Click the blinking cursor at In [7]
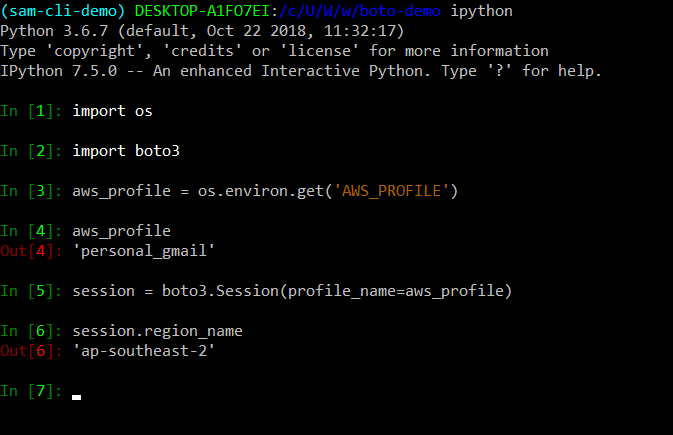673x435 pixels. (77, 395)
